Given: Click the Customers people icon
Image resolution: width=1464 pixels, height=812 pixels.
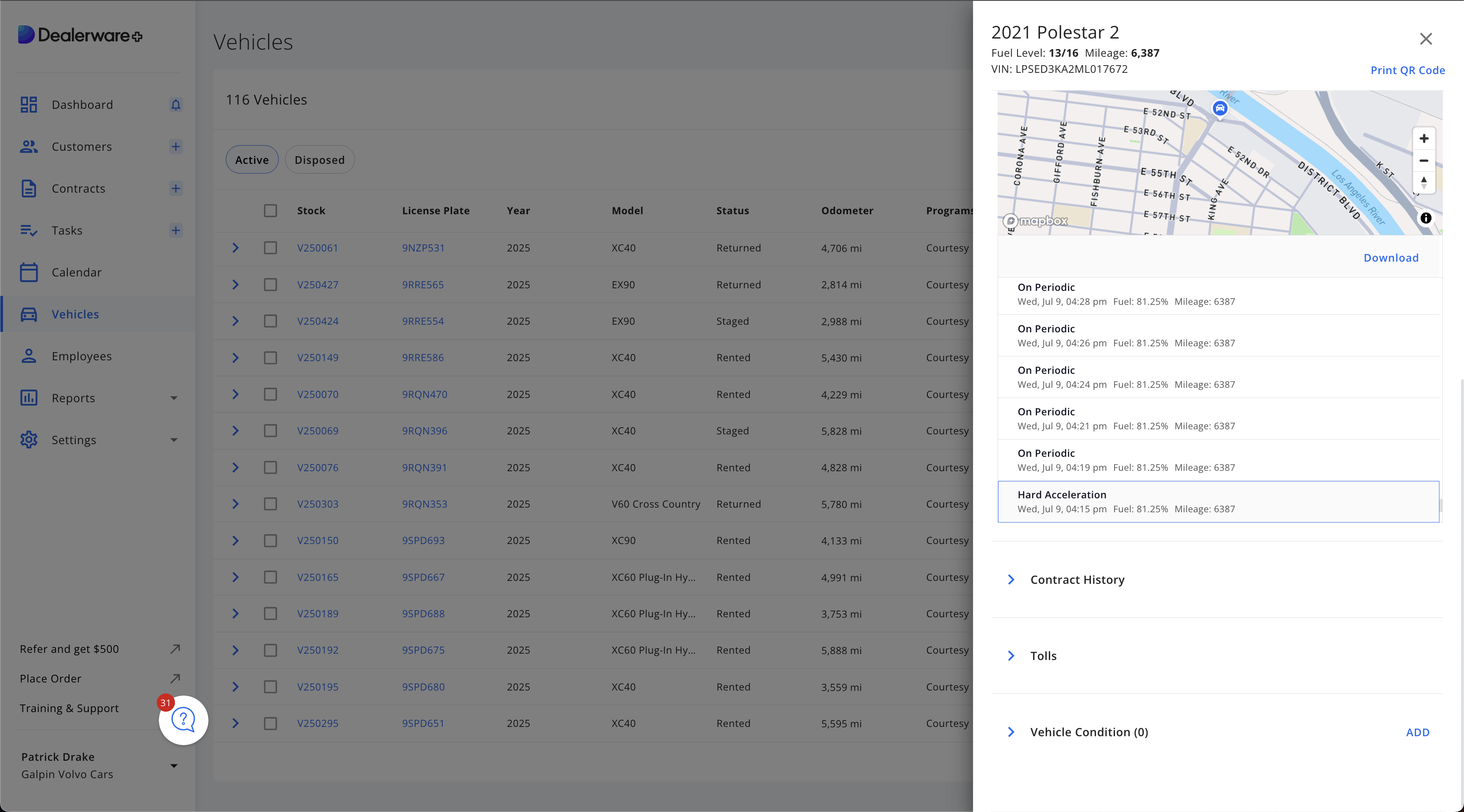Looking at the screenshot, I should (x=29, y=146).
